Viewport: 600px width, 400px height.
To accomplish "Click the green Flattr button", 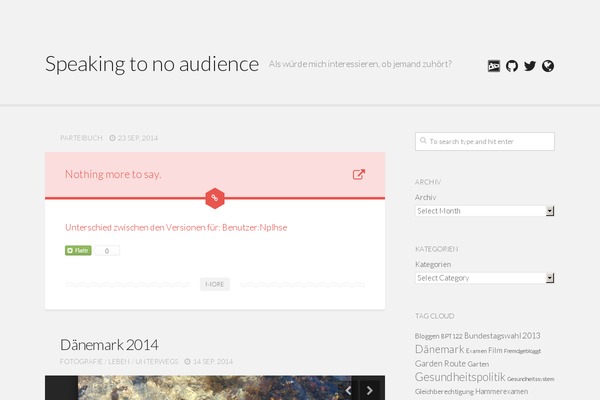I will click(78, 250).
